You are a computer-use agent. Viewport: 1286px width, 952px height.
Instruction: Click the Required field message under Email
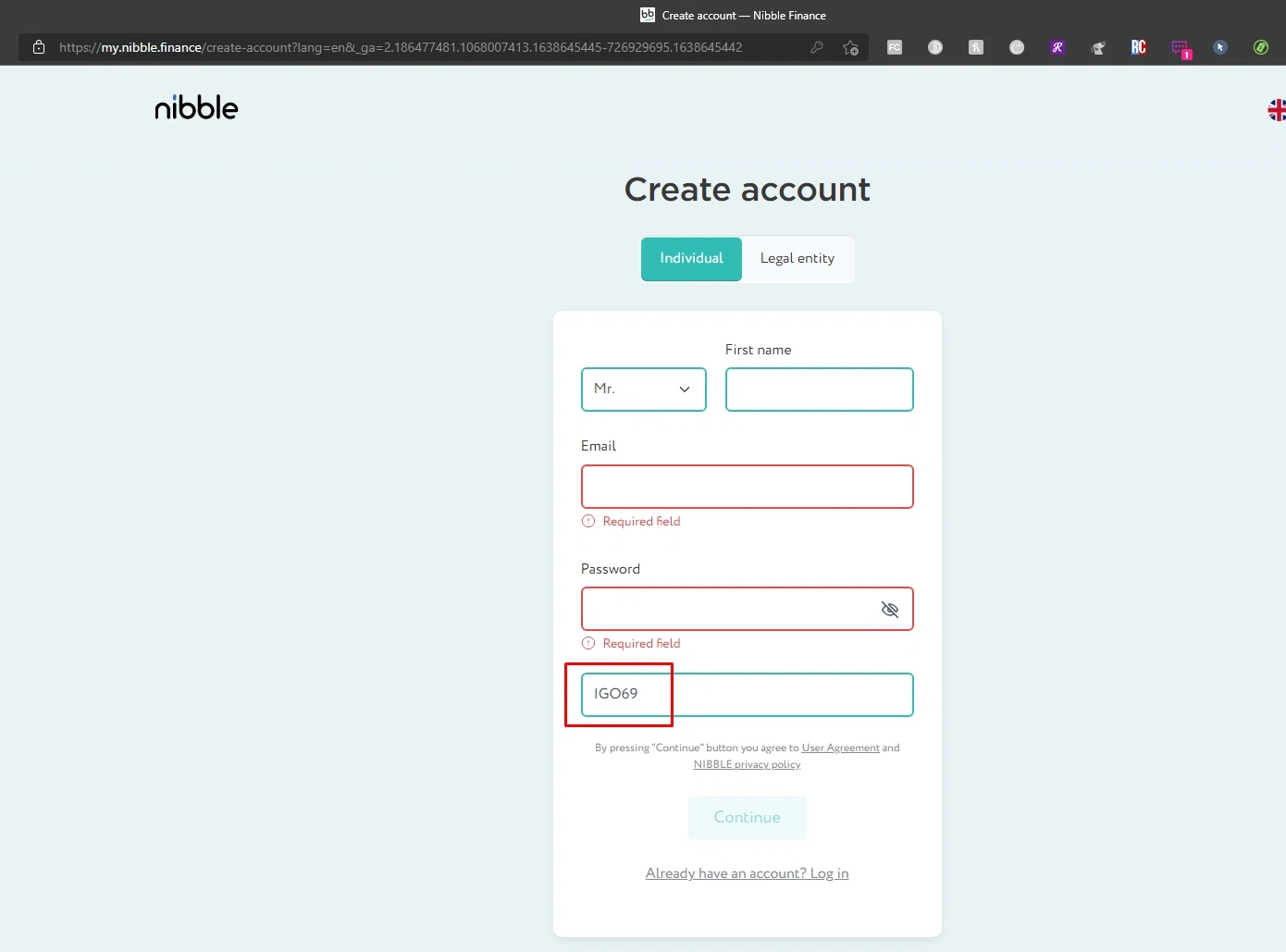click(641, 522)
